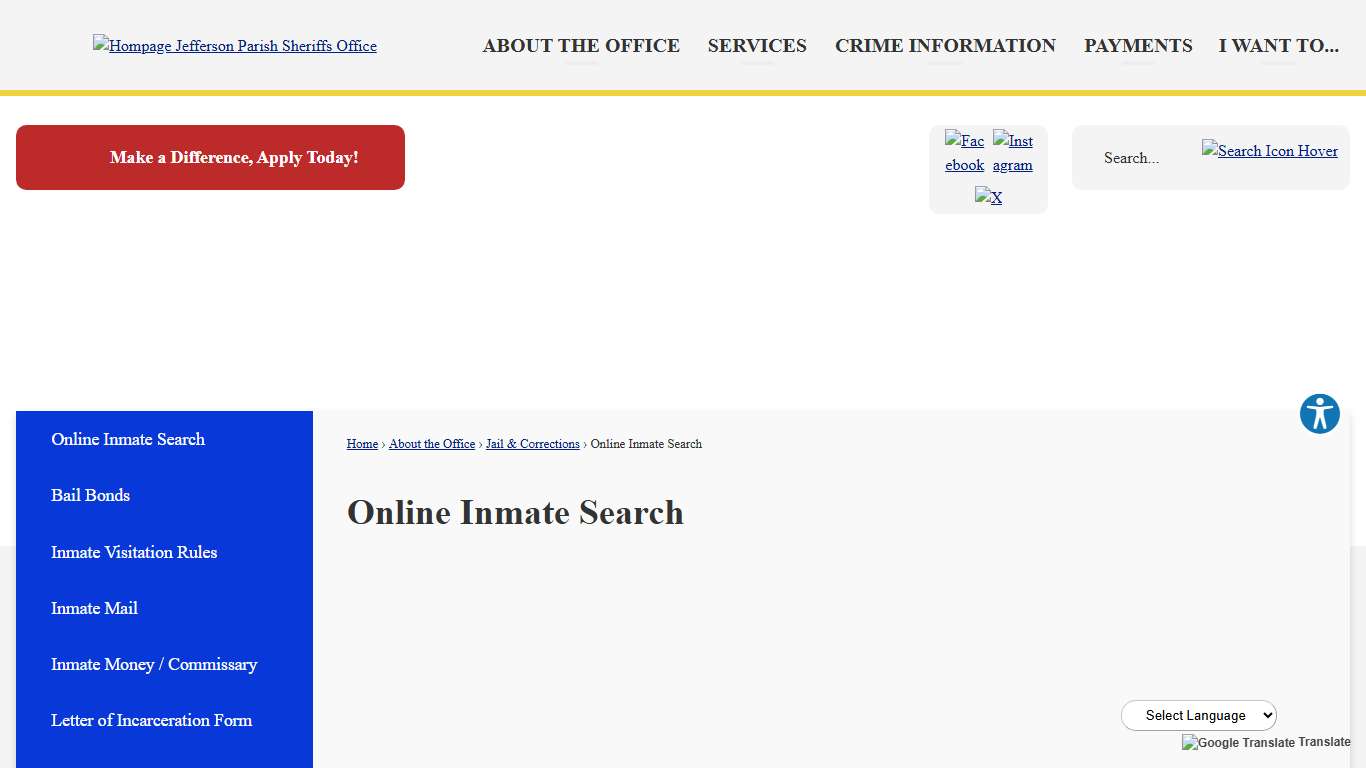The width and height of the screenshot is (1366, 768).
Task: Click the Jefferson Parish Sheriffs Office logo
Action: (x=234, y=45)
